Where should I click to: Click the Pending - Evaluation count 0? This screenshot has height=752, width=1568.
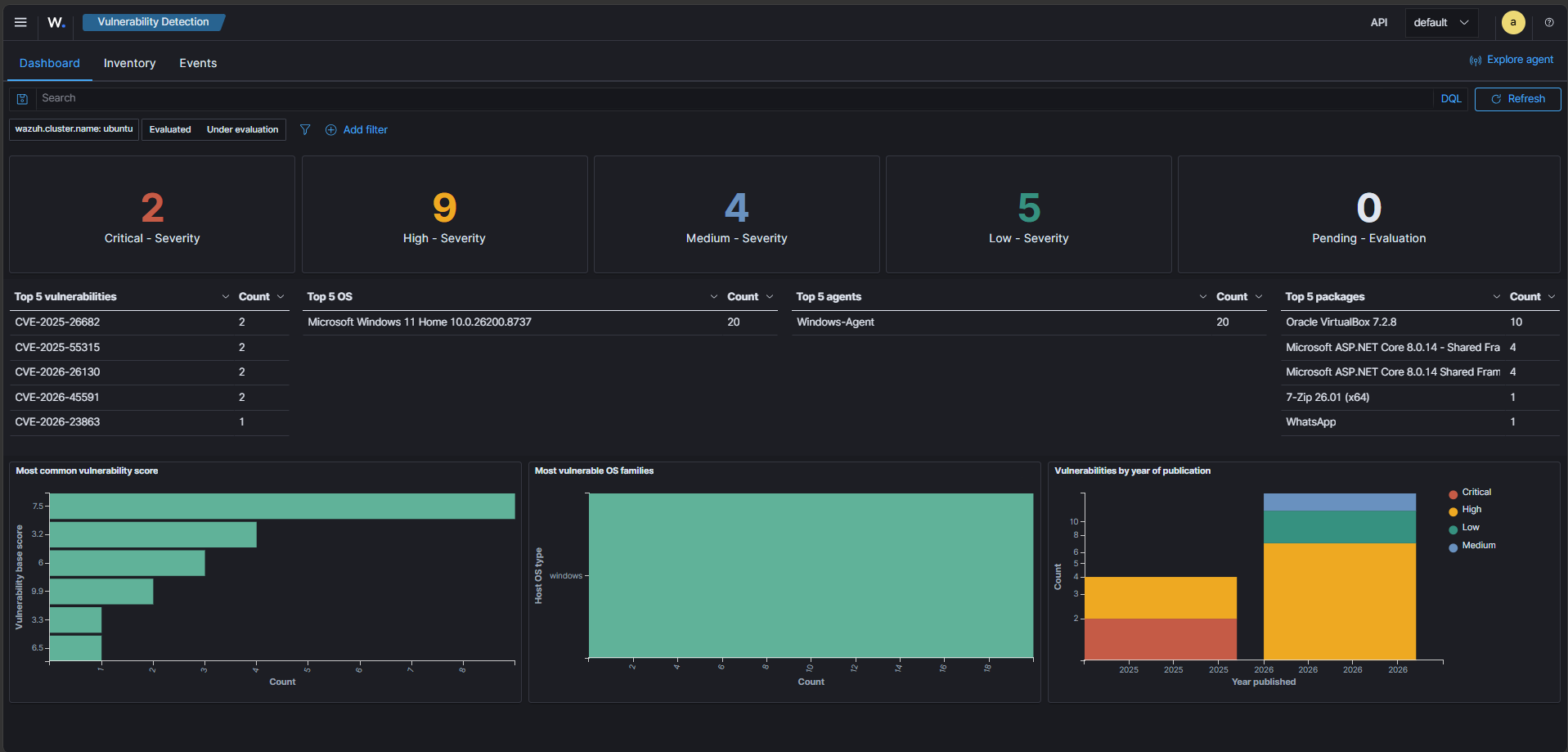(x=1369, y=208)
